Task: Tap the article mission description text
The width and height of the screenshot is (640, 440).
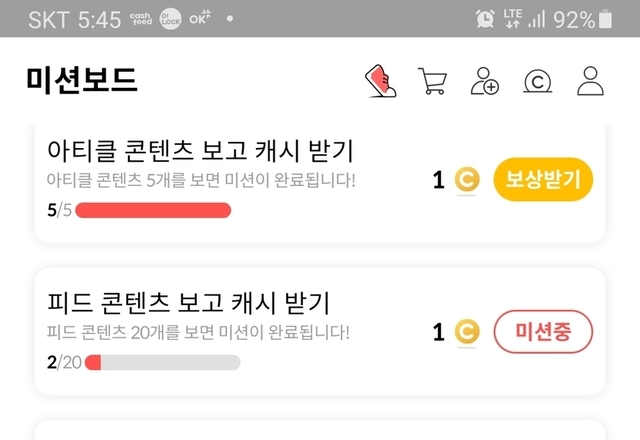Action: 201,181
